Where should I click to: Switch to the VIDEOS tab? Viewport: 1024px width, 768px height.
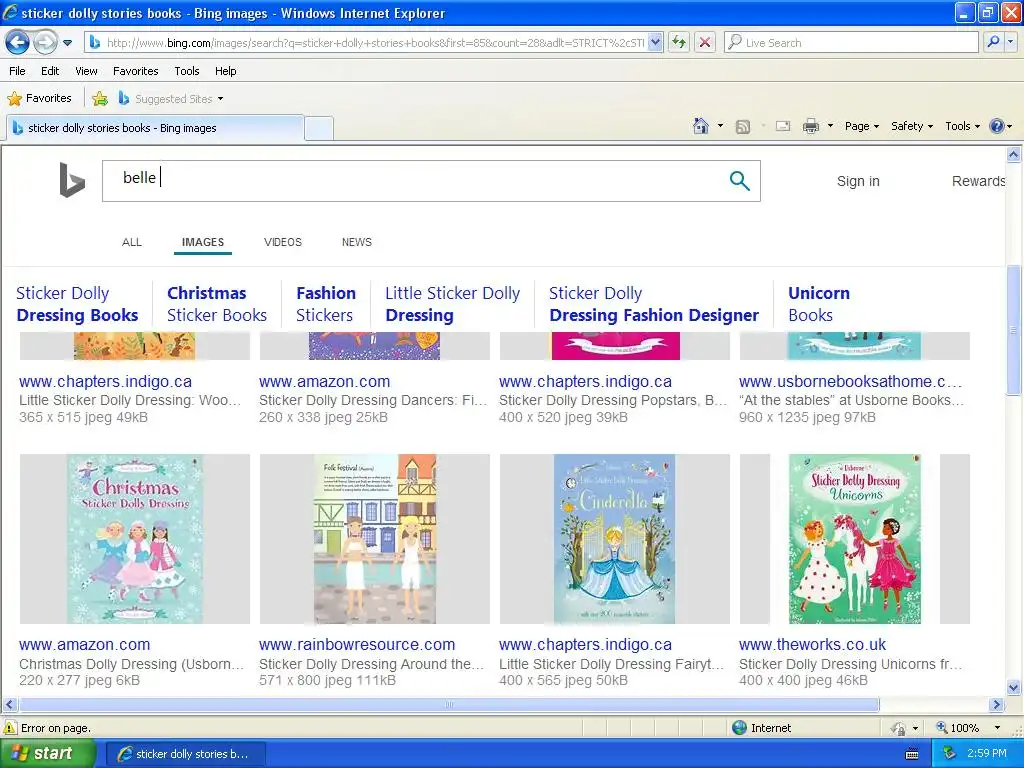[x=283, y=242]
